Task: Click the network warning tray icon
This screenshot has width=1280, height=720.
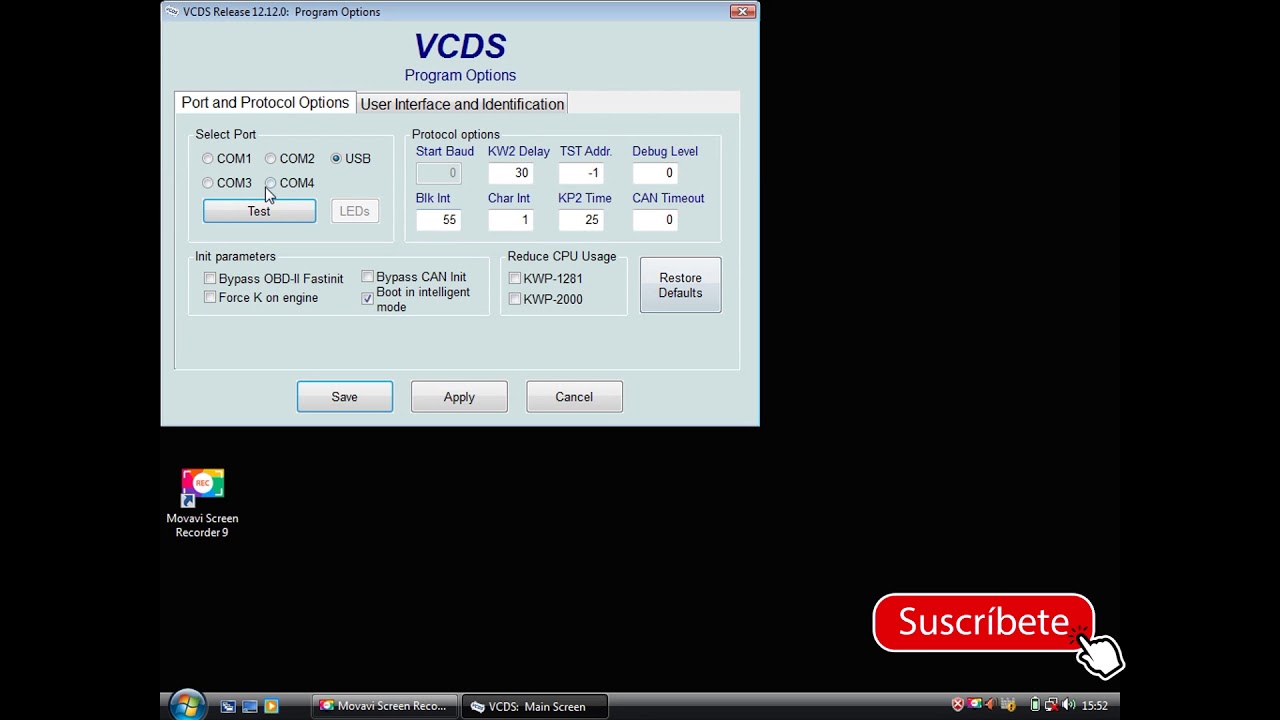Action: pos(1008,705)
